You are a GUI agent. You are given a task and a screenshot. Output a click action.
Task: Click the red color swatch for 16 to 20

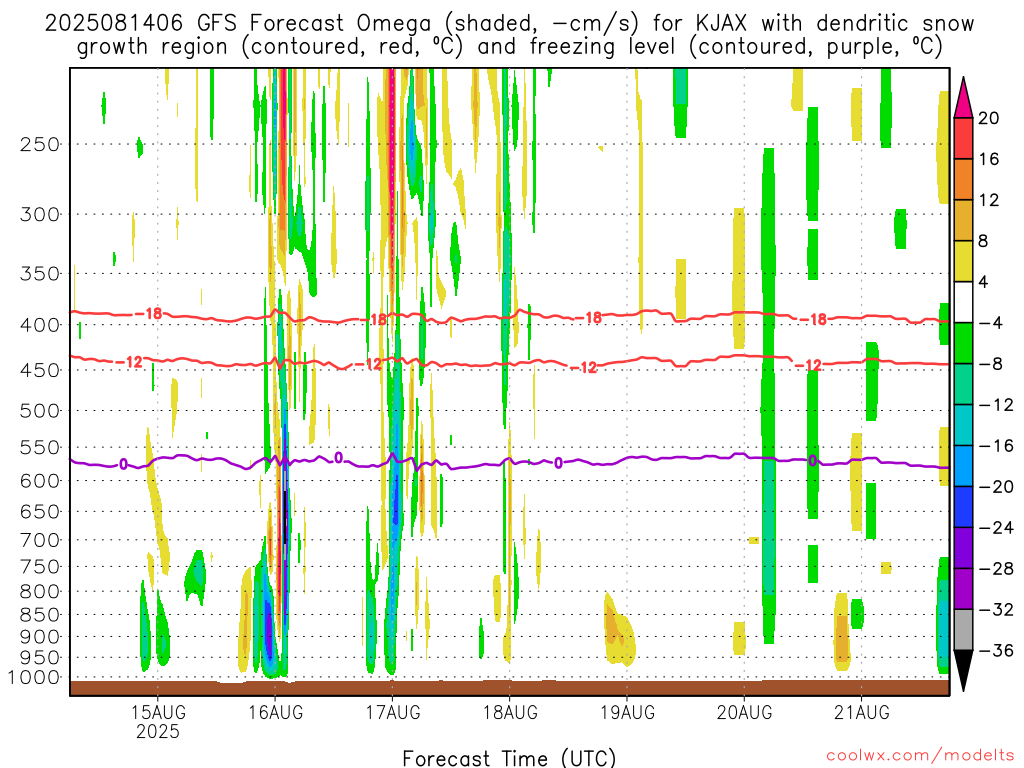(x=963, y=138)
